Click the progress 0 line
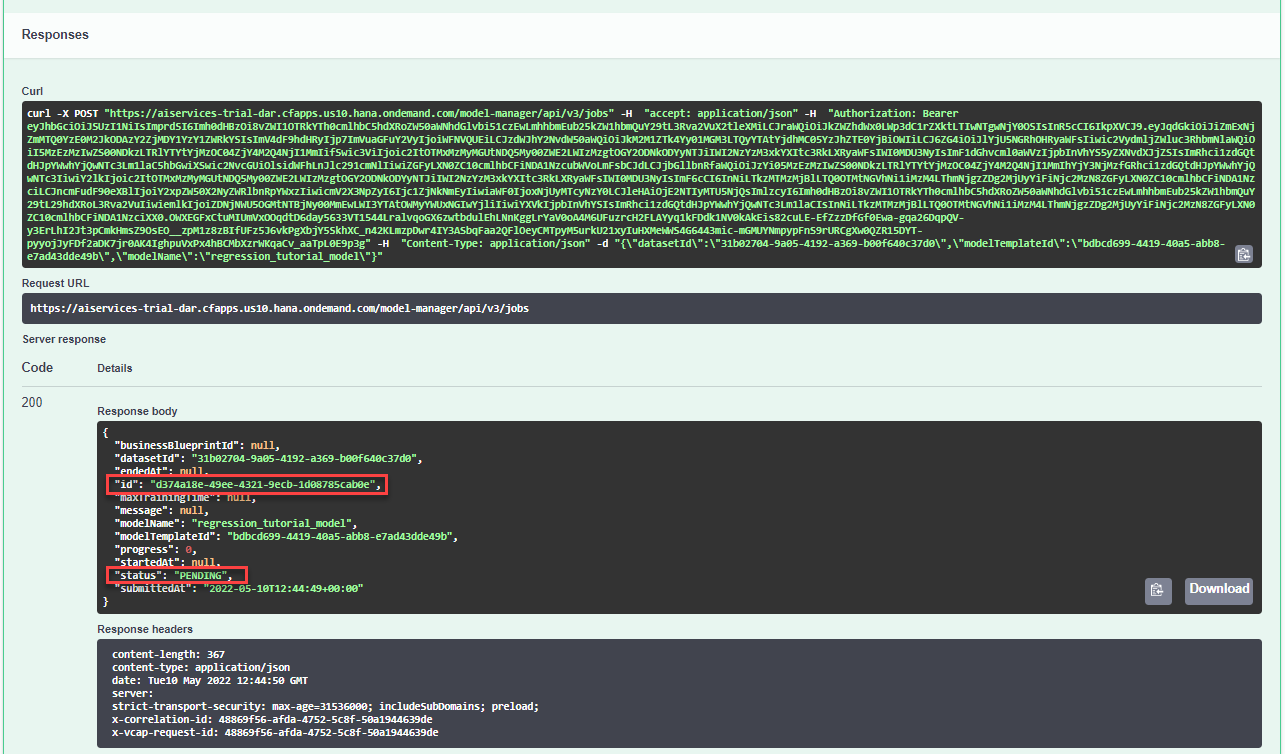The image size is (1285, 754). (x=155, y=549)
